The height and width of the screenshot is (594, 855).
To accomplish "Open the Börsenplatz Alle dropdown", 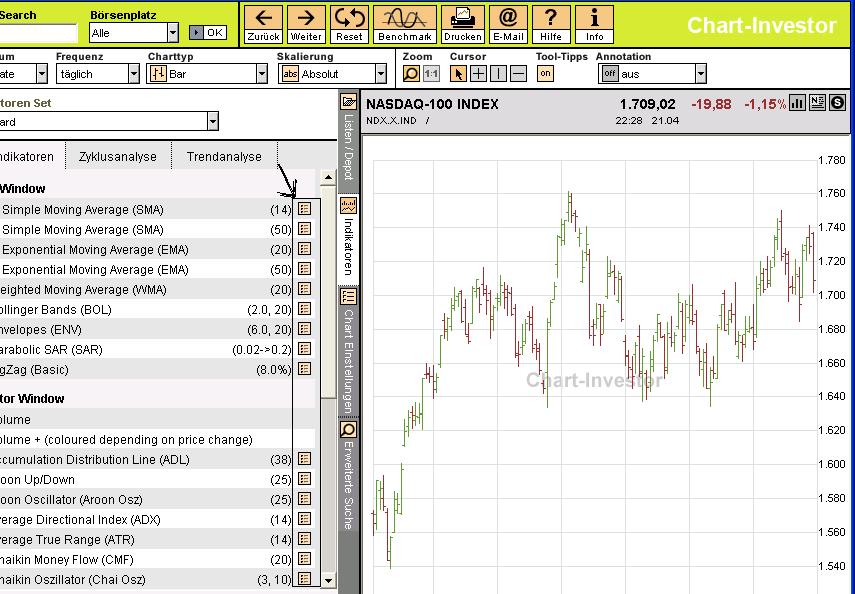I will (134, 33).
